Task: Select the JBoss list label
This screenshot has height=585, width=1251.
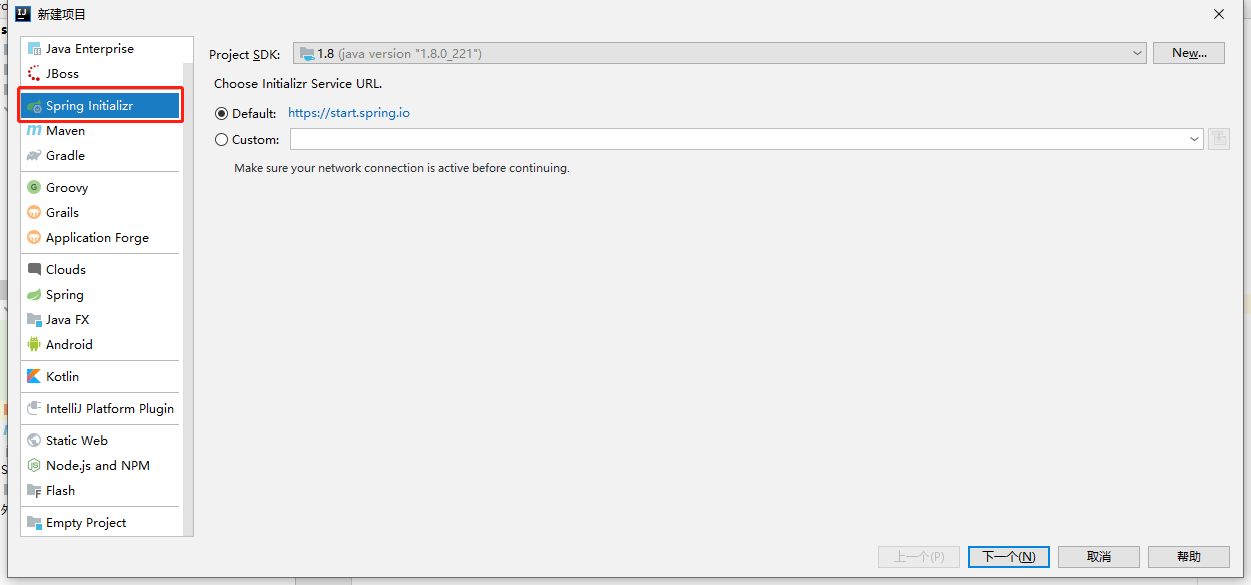Action: (62, 73)
